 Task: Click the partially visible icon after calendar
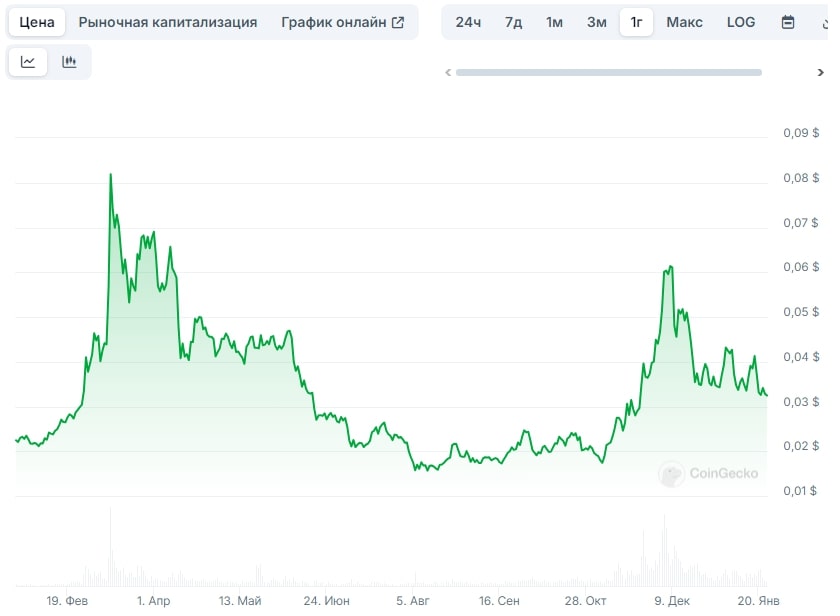click(x=826, y=22)
